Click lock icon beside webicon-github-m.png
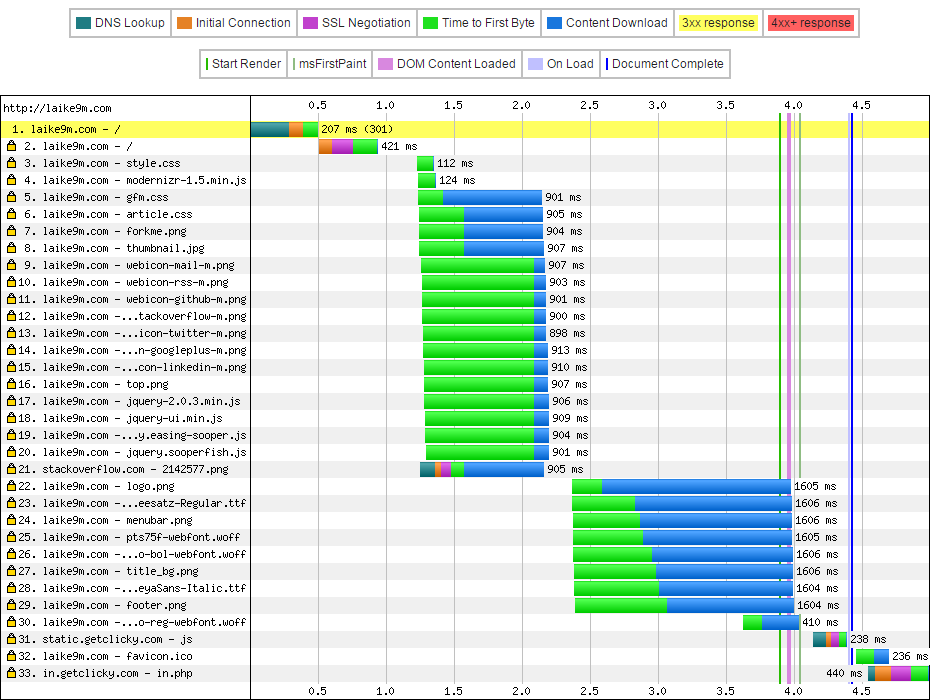Viewport: 930px width, 700px height. point(11,299)
